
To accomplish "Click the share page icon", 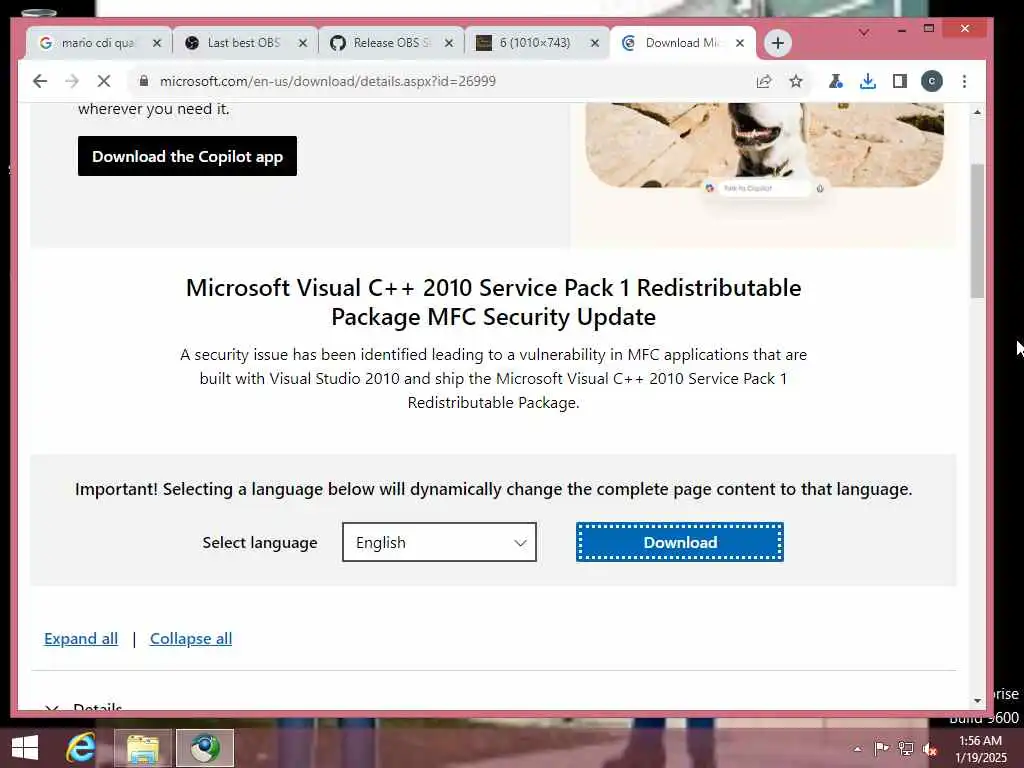I will (x=763, y=81).
